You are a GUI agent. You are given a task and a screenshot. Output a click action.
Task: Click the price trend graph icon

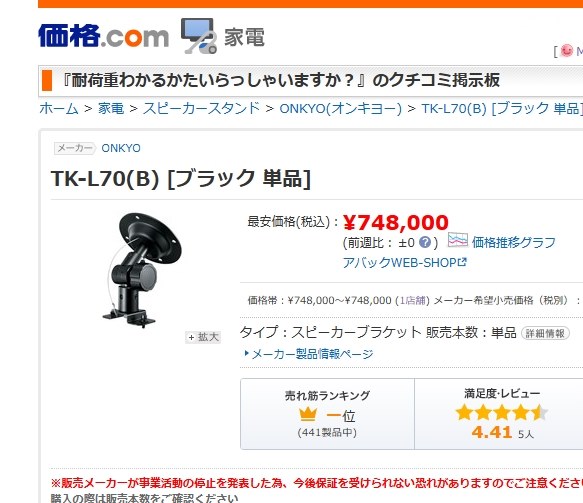tap(457, 241)
